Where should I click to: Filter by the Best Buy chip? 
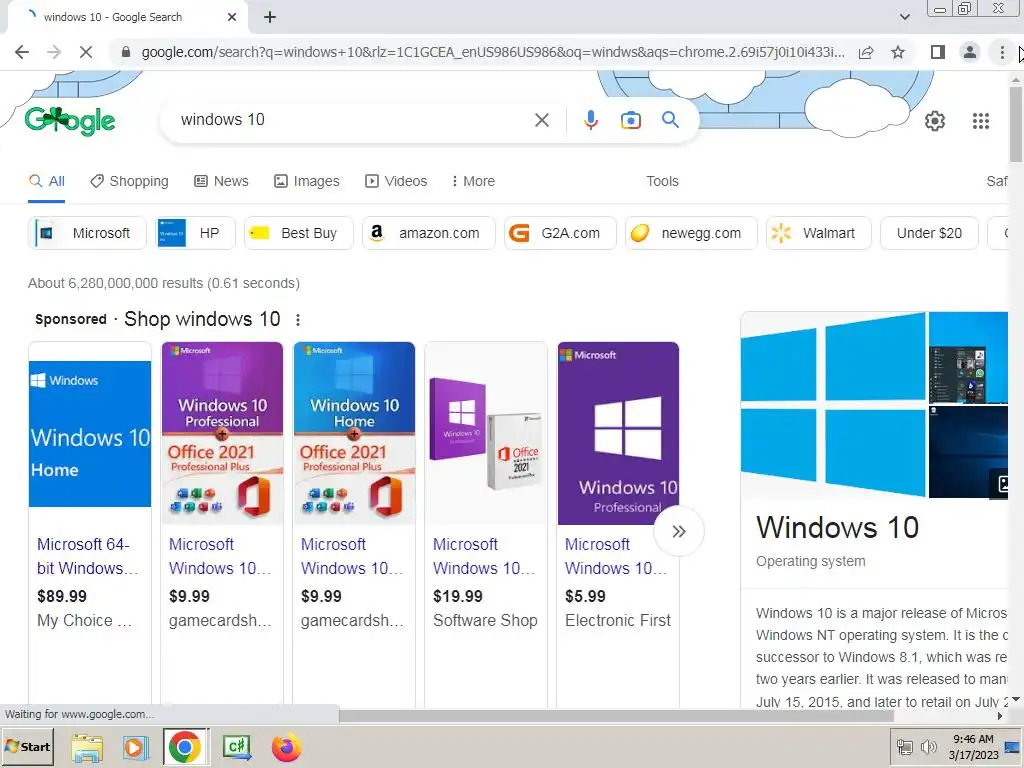[298, 233]
